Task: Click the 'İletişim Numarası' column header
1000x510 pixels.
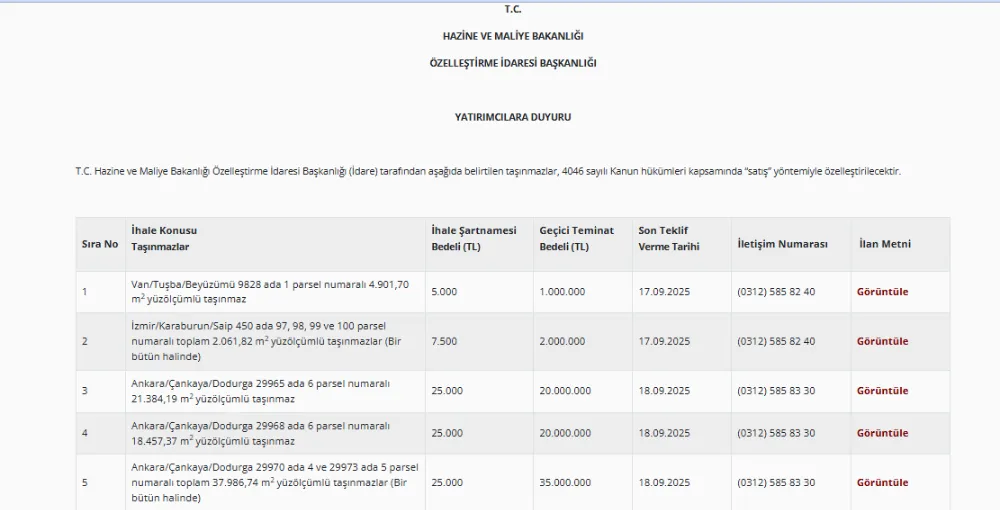Action: [783, 244]
